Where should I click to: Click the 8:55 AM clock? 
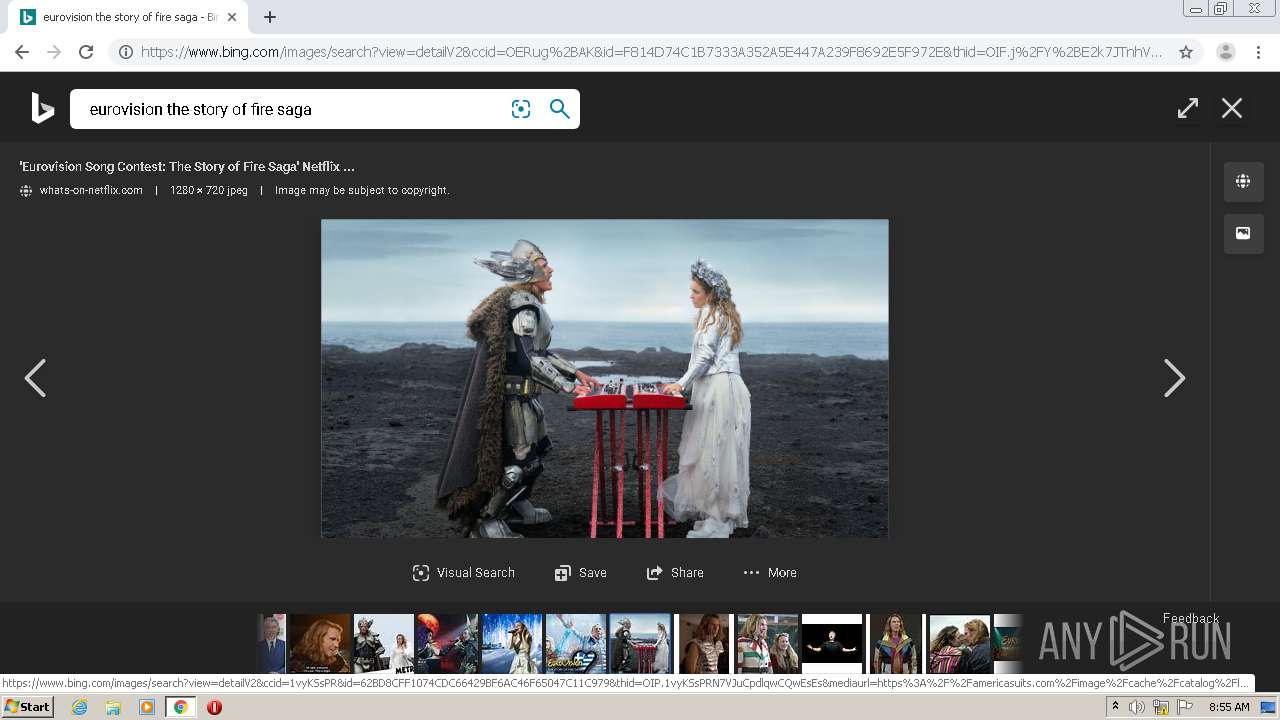tap(1229, 707)
